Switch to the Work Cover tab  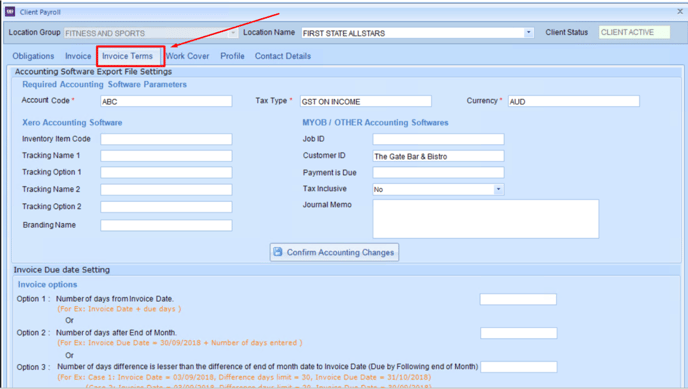pos(187,56)
